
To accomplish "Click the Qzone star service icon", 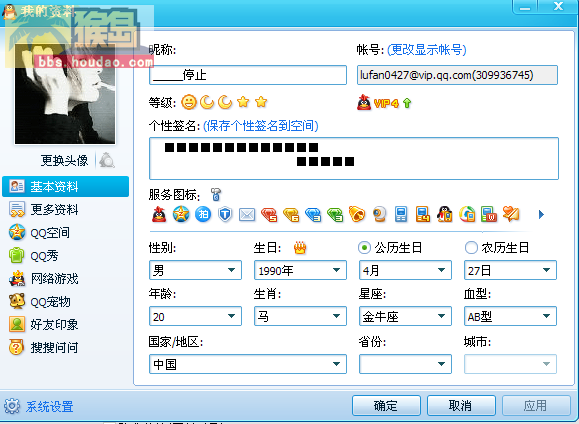I will [x=181, y=214].
